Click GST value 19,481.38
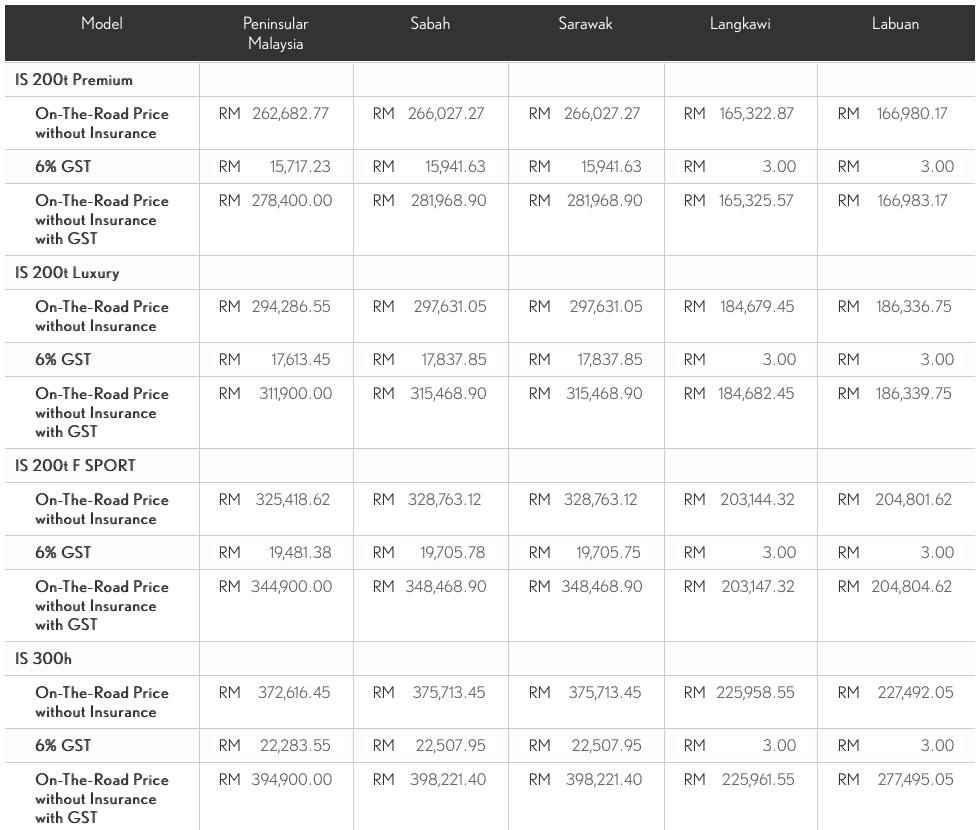This screenshot has height=830, width=980. [300, 553]
